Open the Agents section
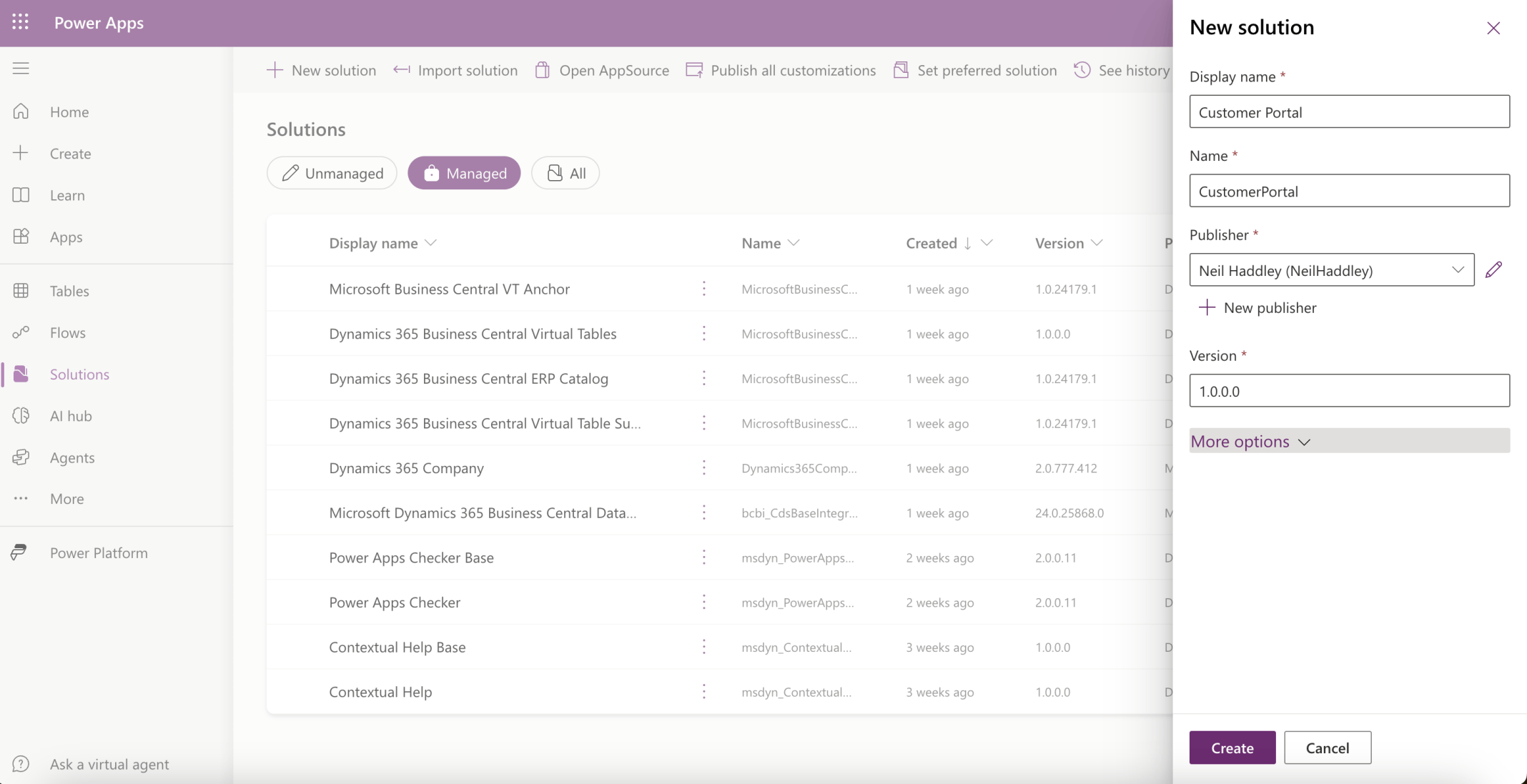This screenshot has height=784, width=1527. click(71, 457)
